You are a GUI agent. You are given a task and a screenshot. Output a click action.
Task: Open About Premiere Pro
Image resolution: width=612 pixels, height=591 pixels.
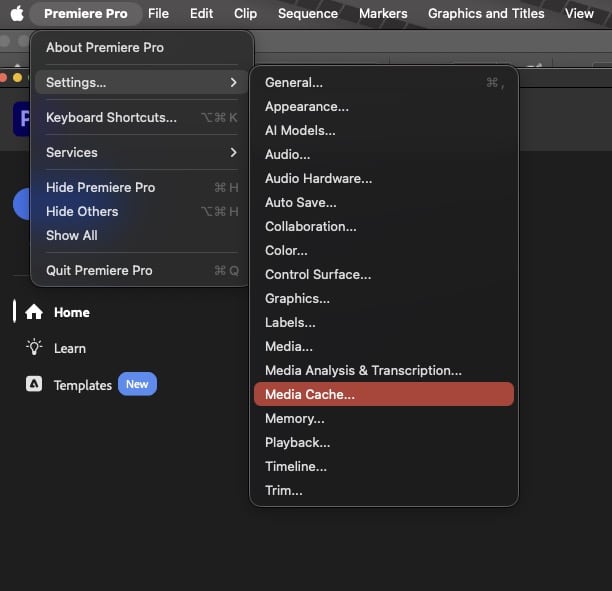coord(105,48)
